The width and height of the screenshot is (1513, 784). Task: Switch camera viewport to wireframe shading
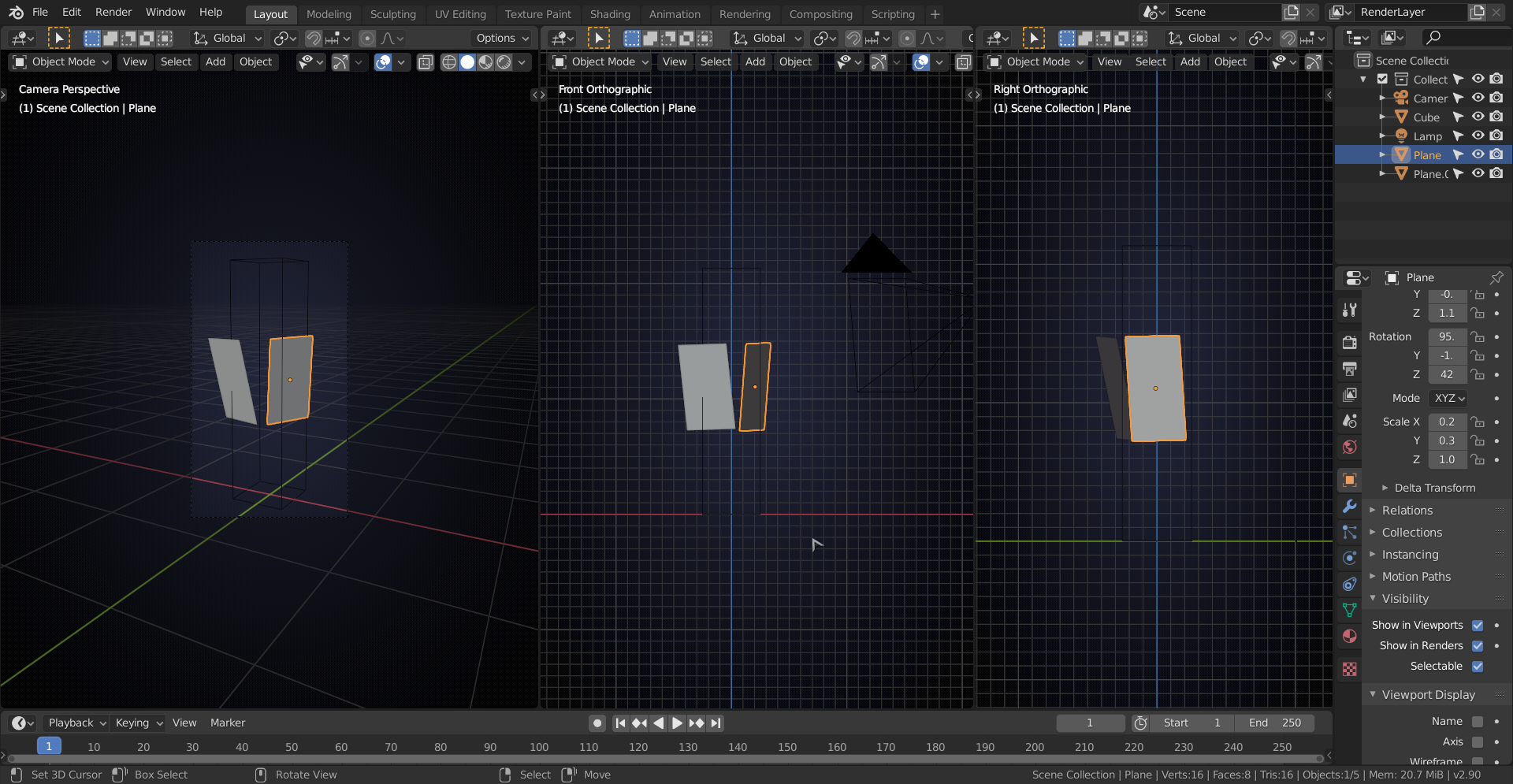point(449,62)
